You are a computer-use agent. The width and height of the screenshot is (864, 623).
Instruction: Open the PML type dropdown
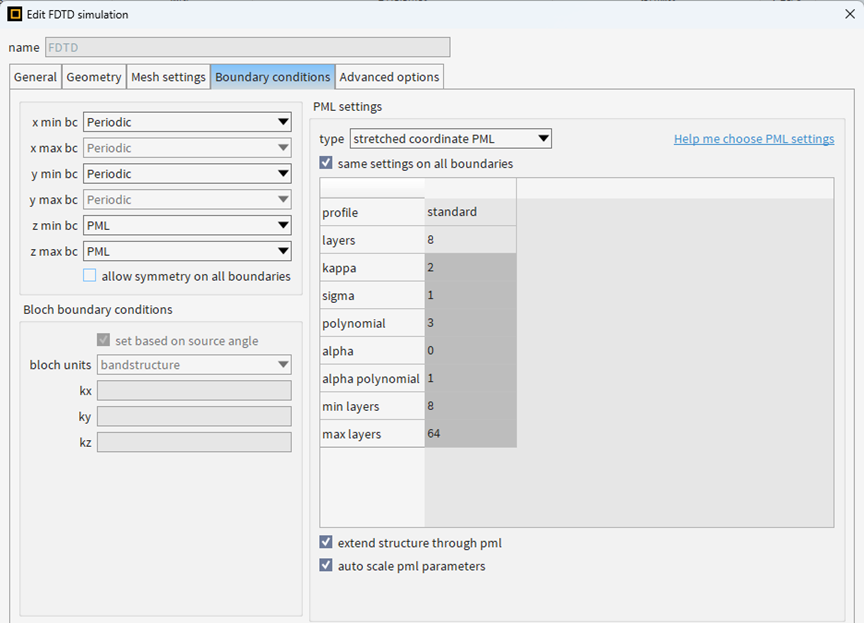451,139
